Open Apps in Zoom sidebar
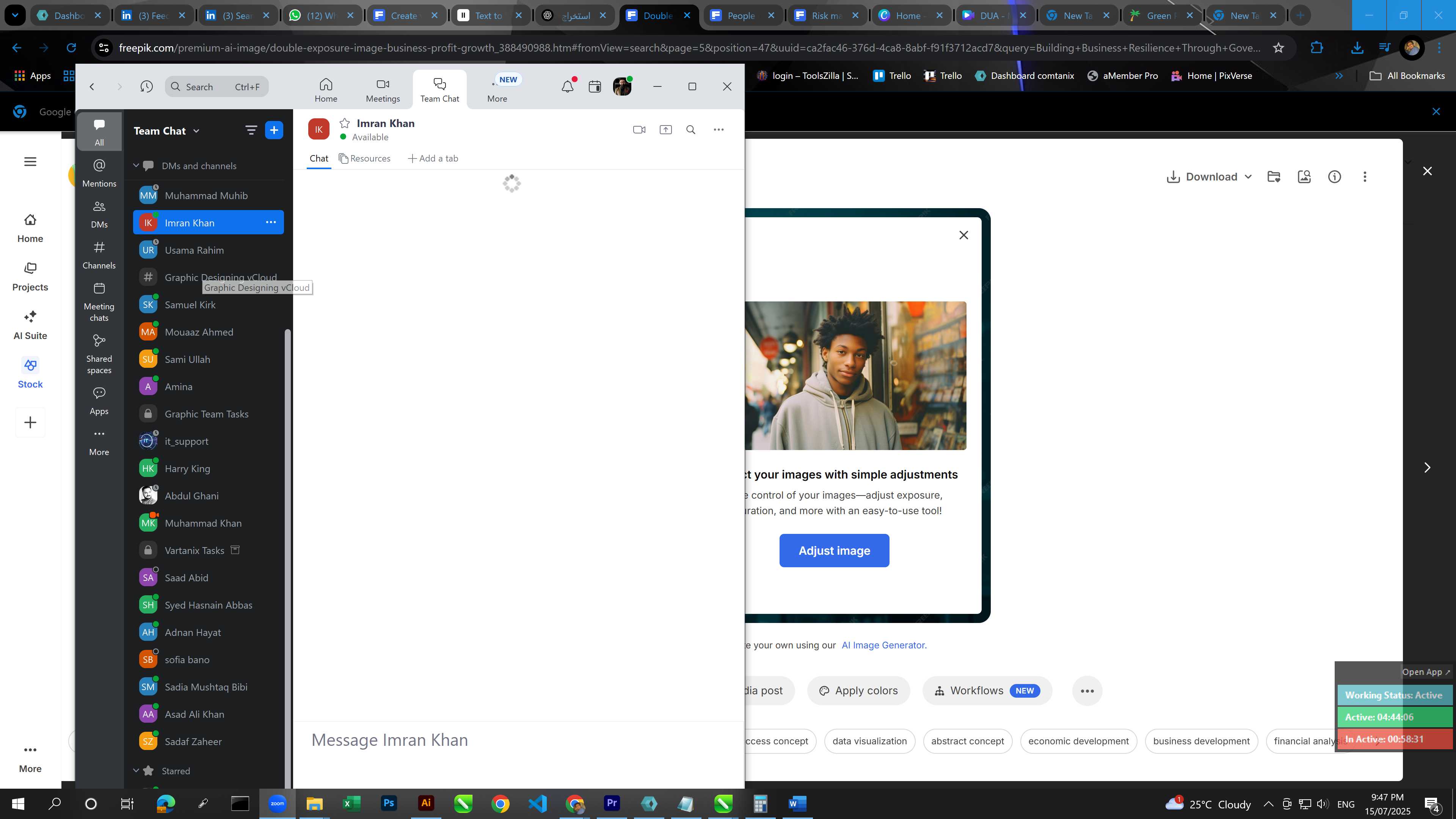Viewport: 1456px width, 819px height. coord(99,401)
